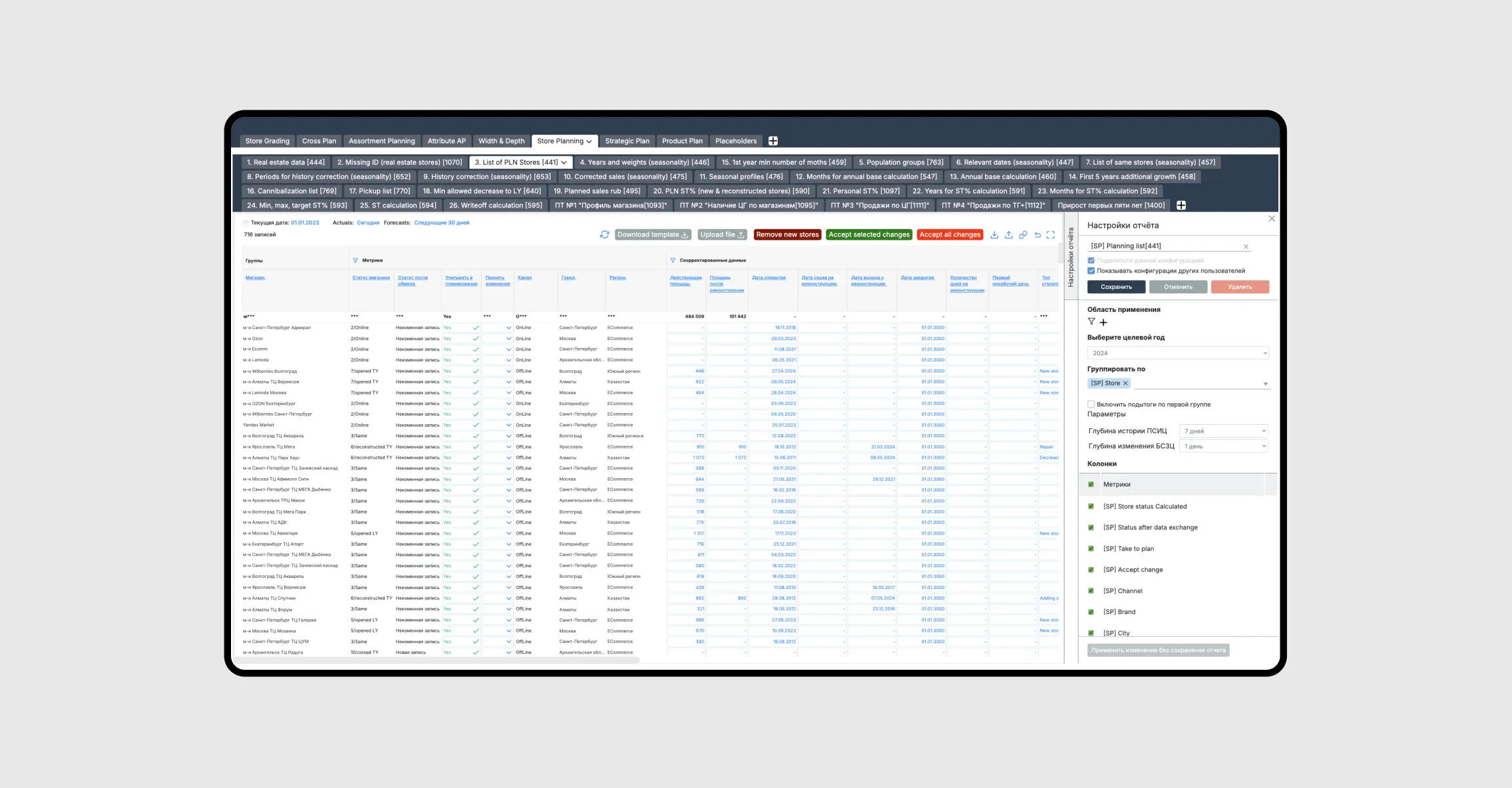Image resolution: width=1512 pixels, height=788 pixels.
Task: Click the upload/export icon in toolbar
Action: tap(1009, 234)
